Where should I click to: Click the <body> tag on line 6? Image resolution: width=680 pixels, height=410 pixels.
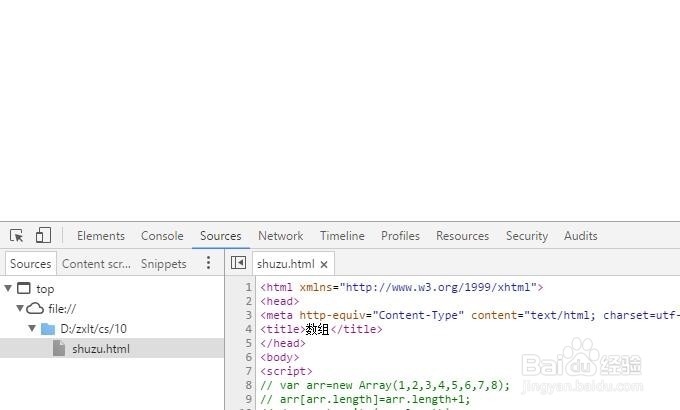tap(280, 357)
